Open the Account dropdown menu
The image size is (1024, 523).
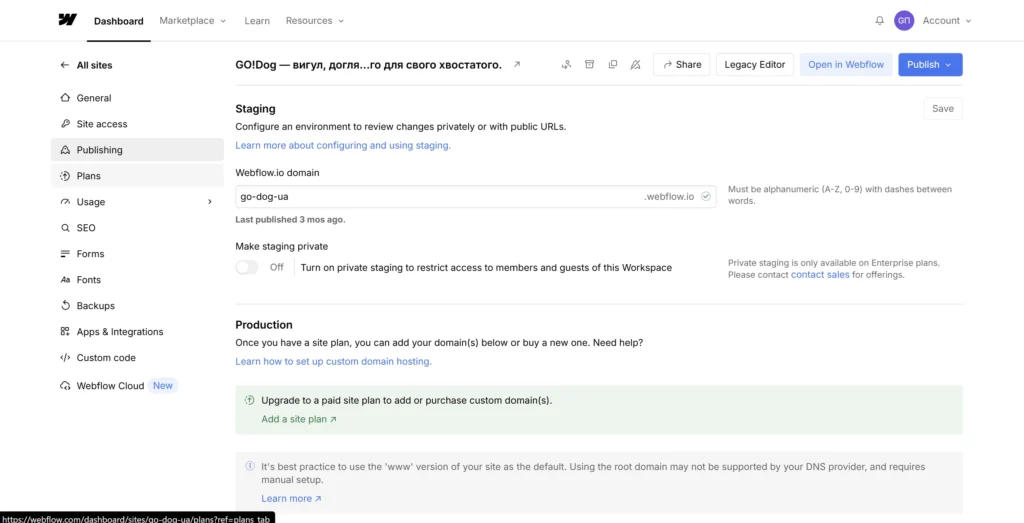[x=946, y=20]
